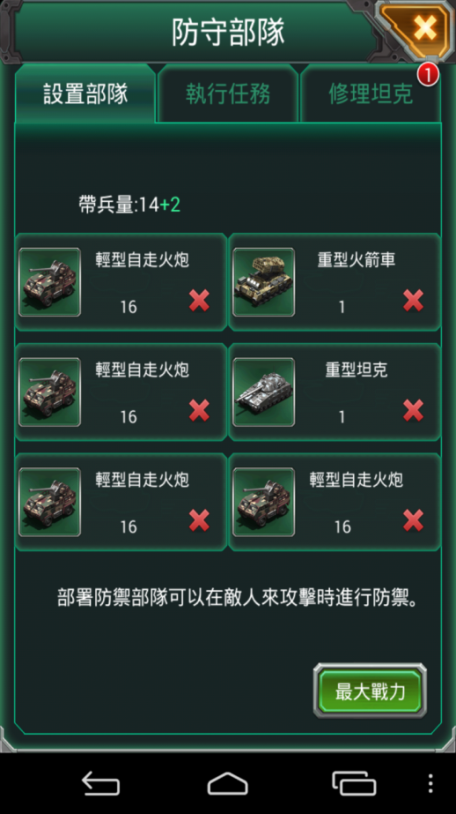Select the 設置部隊 tab
The height and width of the screenshot is (814, 456).
coord(86,94)
